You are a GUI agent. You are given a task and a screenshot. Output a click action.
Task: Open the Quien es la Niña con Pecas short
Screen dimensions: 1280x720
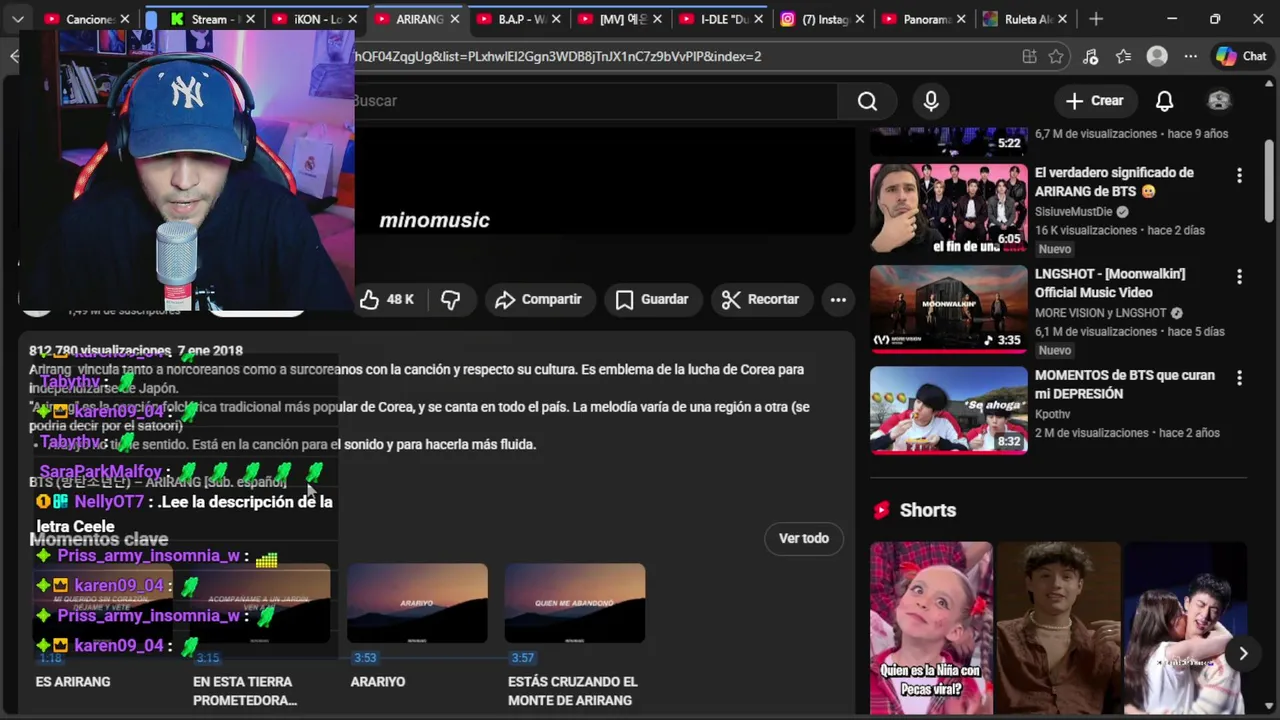[931, 628]
